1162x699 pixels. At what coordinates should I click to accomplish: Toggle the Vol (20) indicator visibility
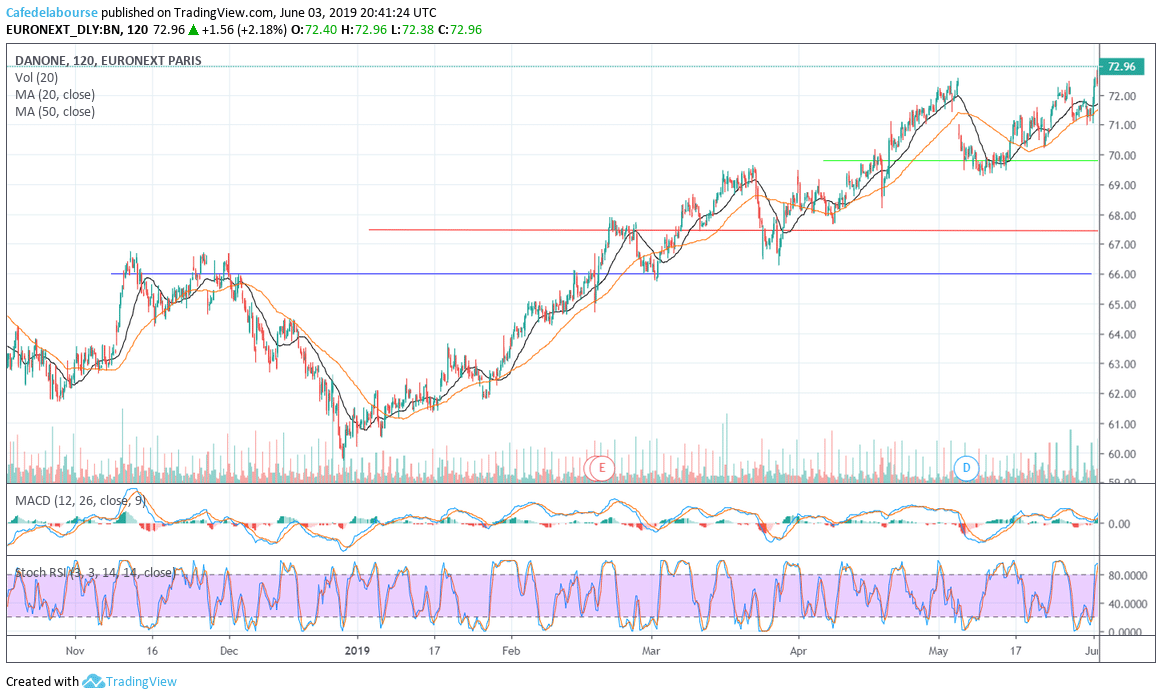(x=38, y=77)
